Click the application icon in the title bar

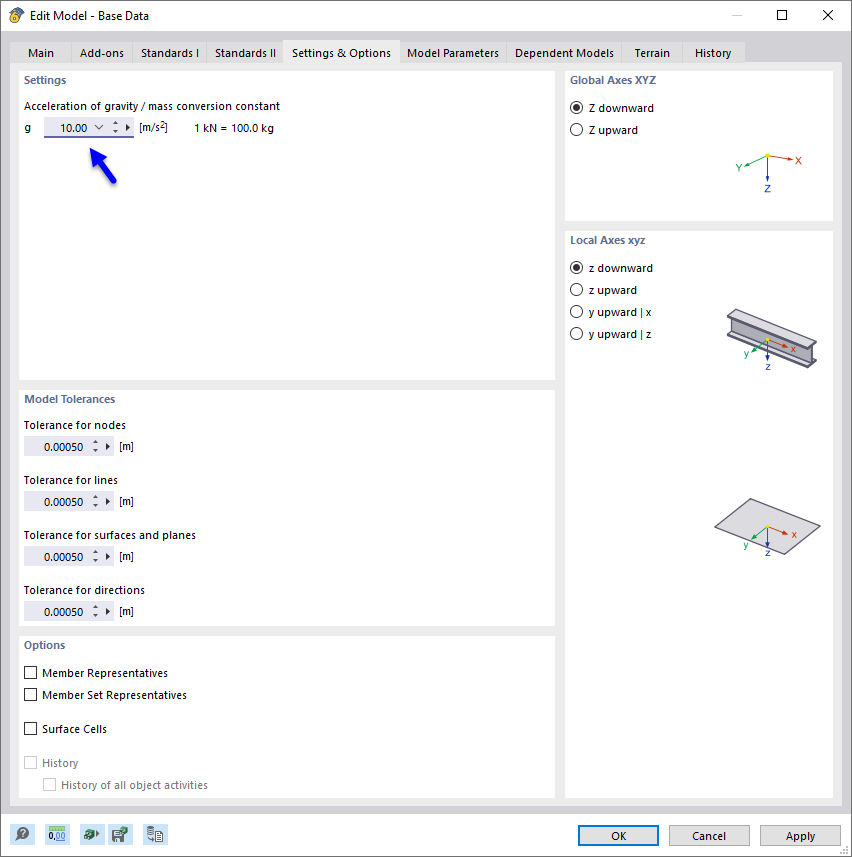(x=16, y=15)
